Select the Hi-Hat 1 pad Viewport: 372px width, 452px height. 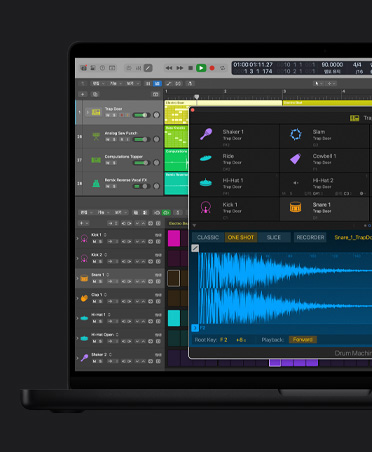pos(234,185)
